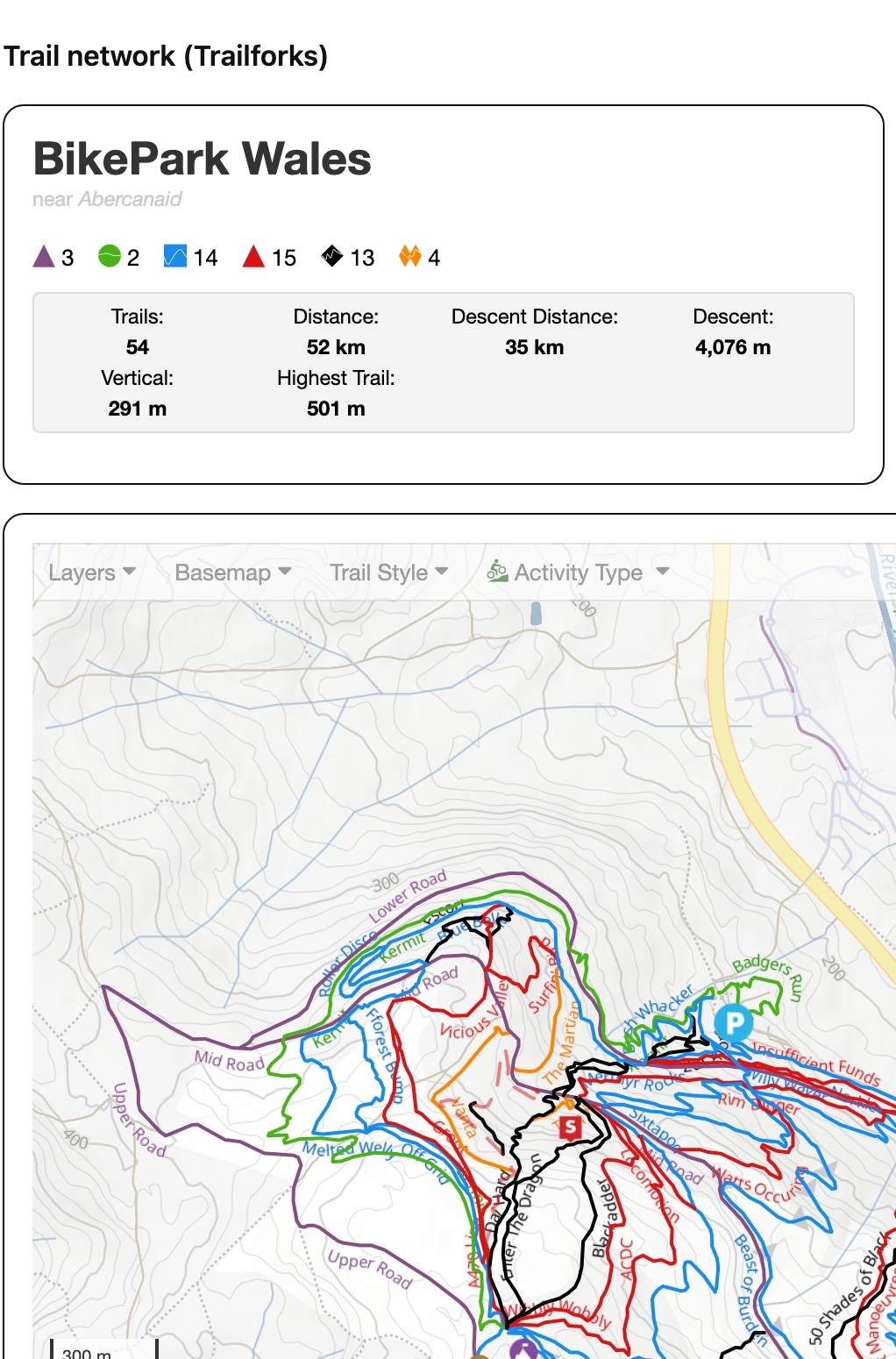Open the Basemap dropdown menu
Screen dimensions: 896x1359
click(233, 573)
